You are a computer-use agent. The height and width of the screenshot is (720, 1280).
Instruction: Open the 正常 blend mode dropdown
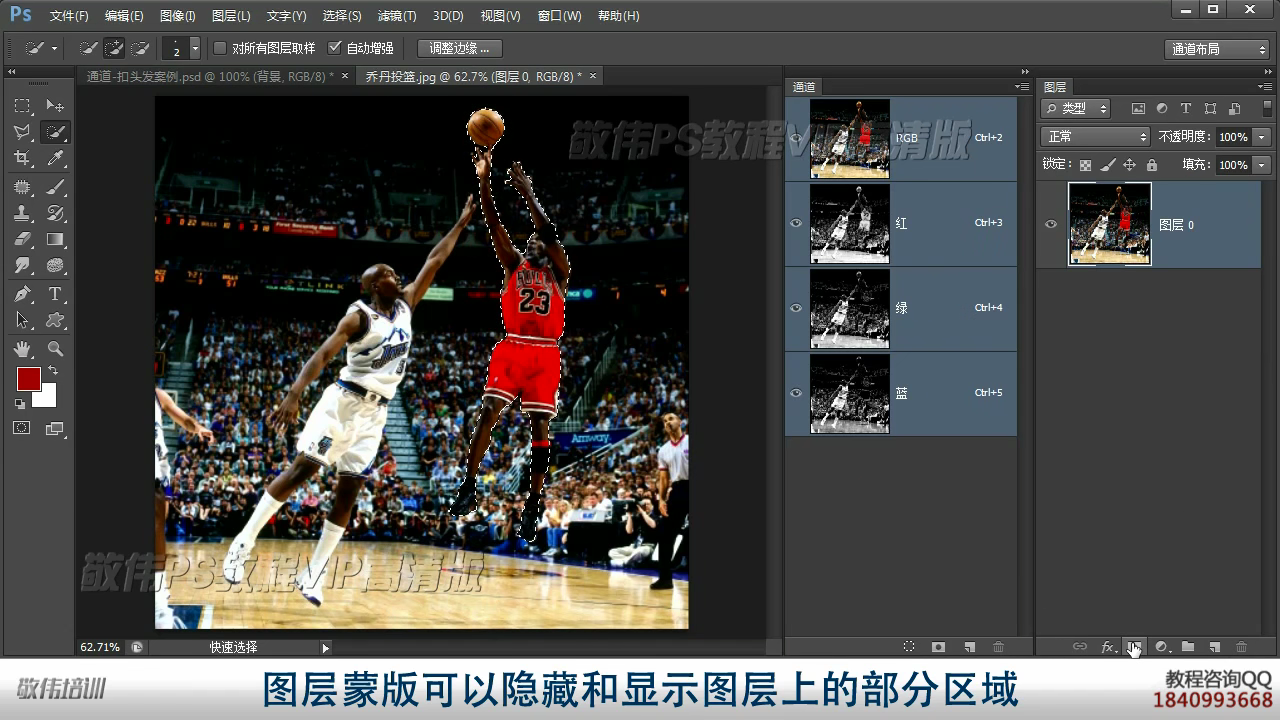point(1095,136)
